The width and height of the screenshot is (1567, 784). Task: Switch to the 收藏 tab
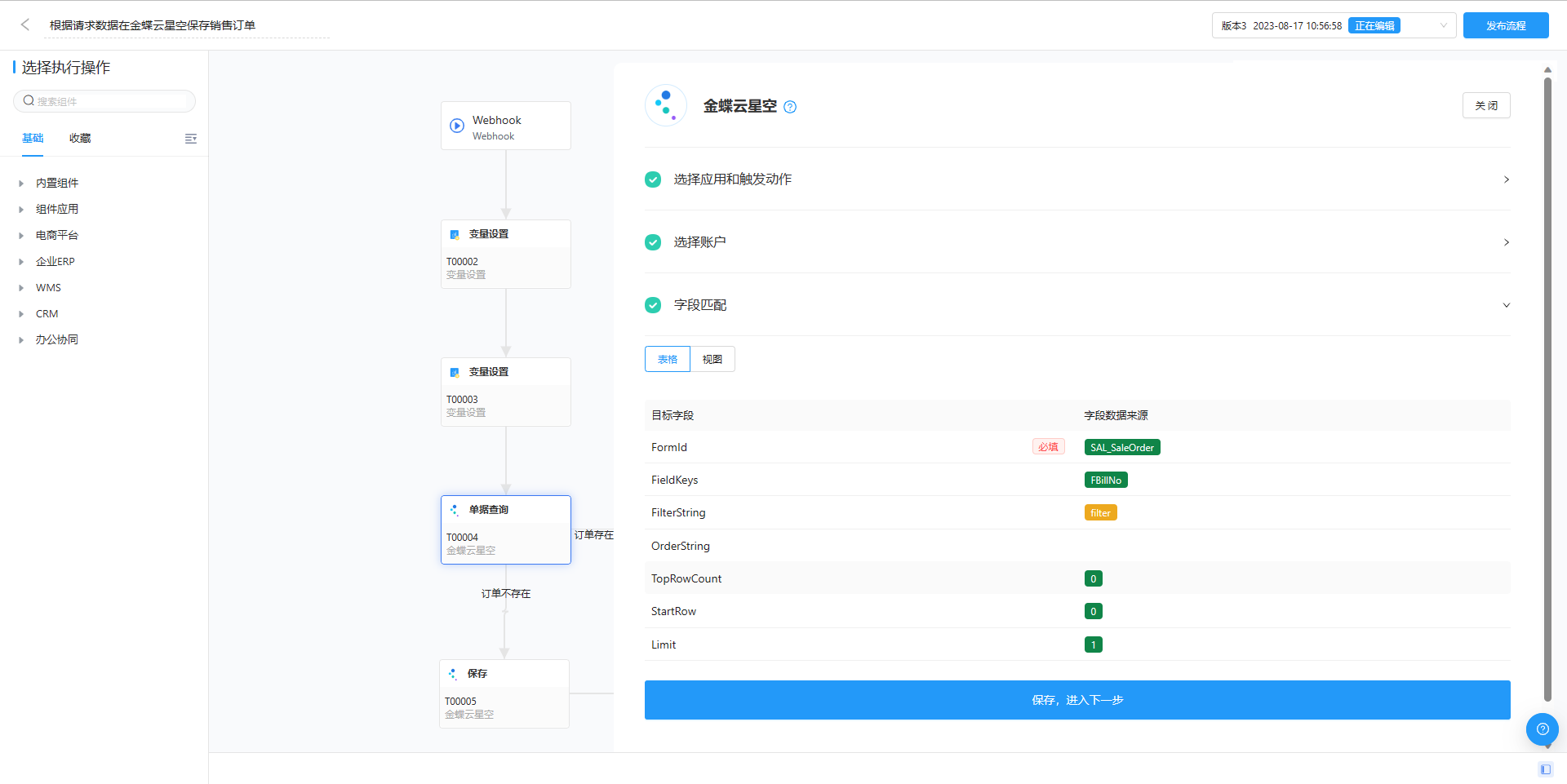point(80,138)
